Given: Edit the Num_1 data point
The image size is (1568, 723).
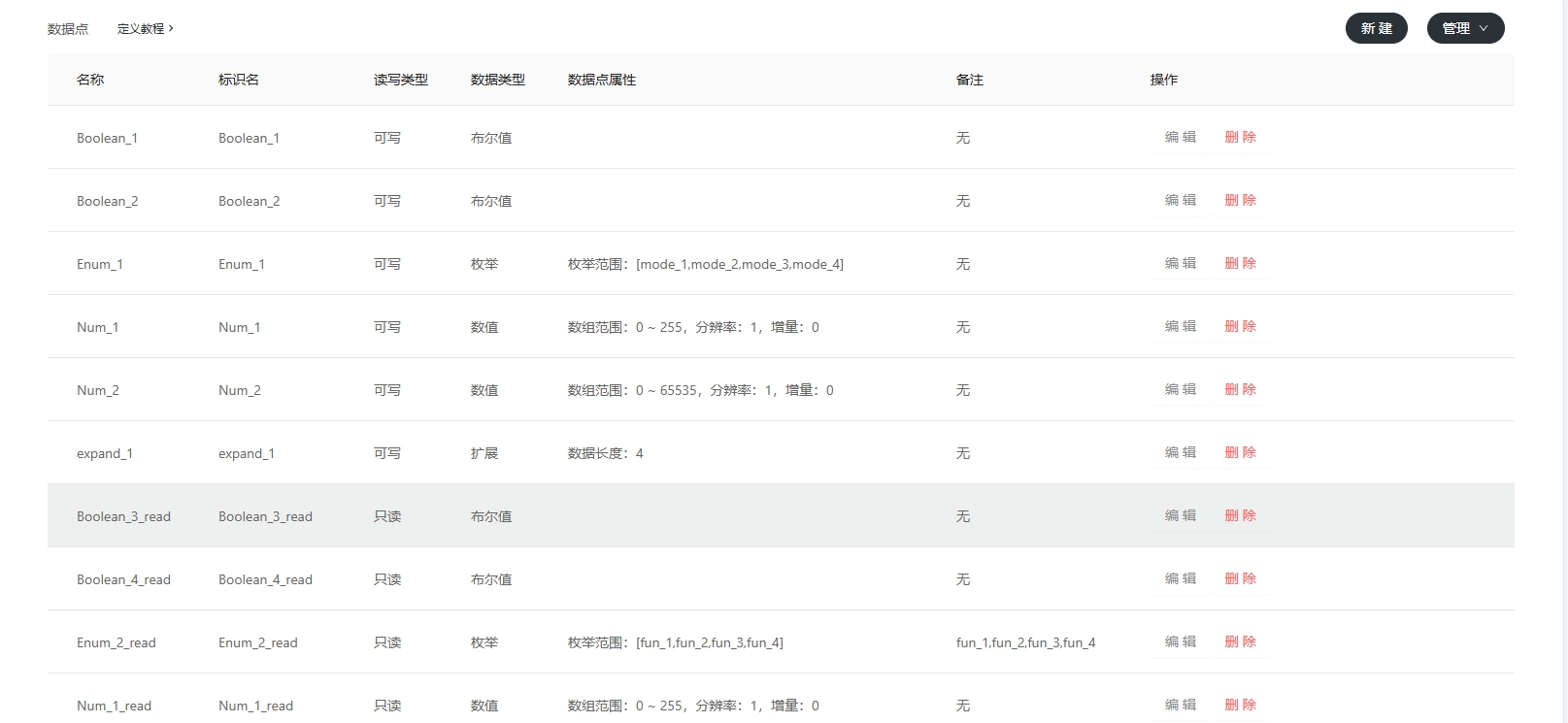Looking at the screenshot, I should tap(1180, 326).
